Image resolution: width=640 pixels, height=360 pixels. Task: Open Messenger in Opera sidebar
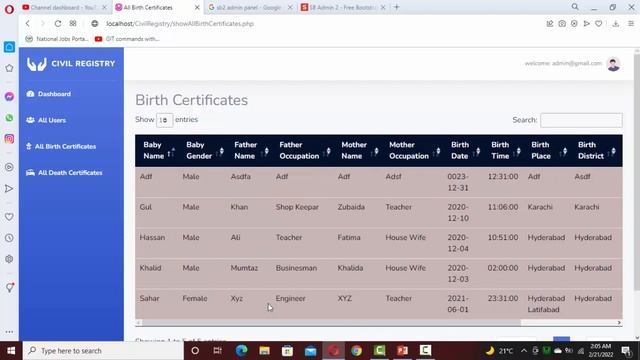9,96
